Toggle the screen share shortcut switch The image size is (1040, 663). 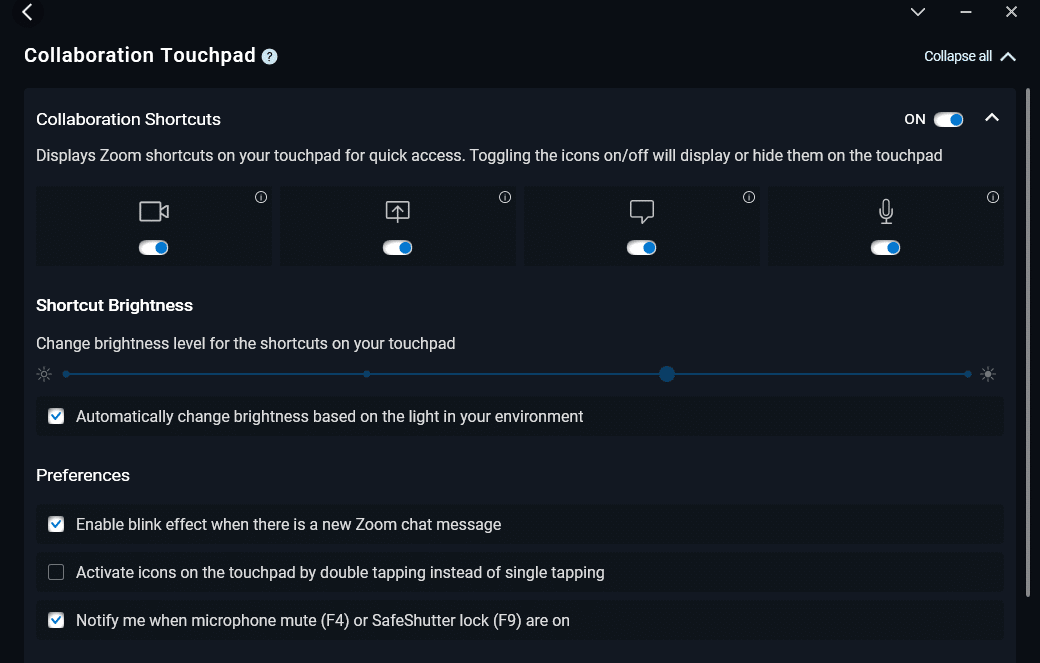397,247
